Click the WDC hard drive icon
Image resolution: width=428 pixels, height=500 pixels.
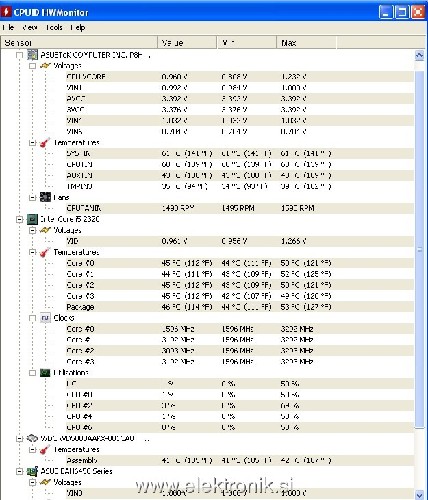(x=32, y=438)
